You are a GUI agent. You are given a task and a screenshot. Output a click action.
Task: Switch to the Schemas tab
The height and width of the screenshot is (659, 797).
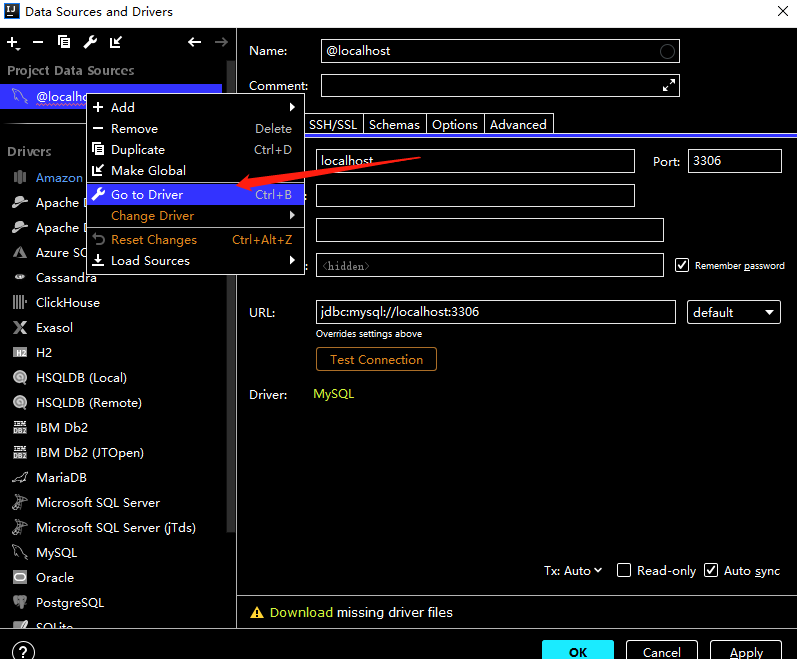pyautogui.click(x=394, y=124)
